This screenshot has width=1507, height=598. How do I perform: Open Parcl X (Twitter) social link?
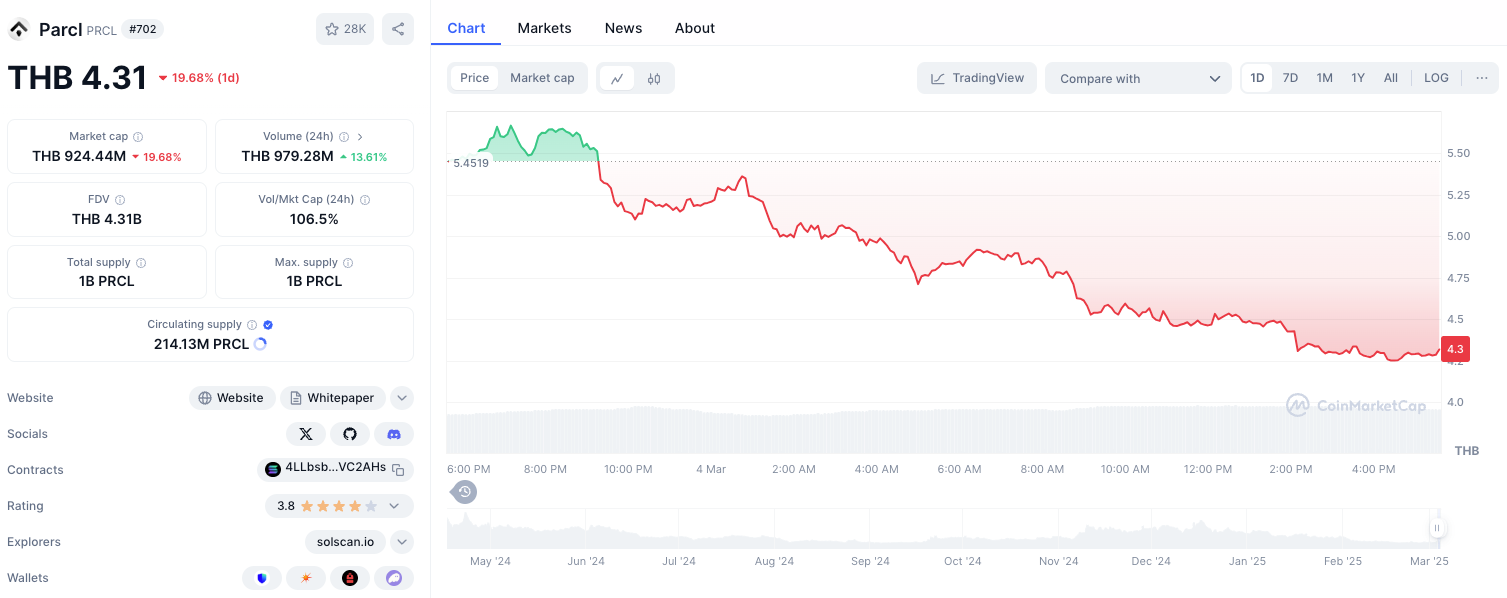(306, 434)
